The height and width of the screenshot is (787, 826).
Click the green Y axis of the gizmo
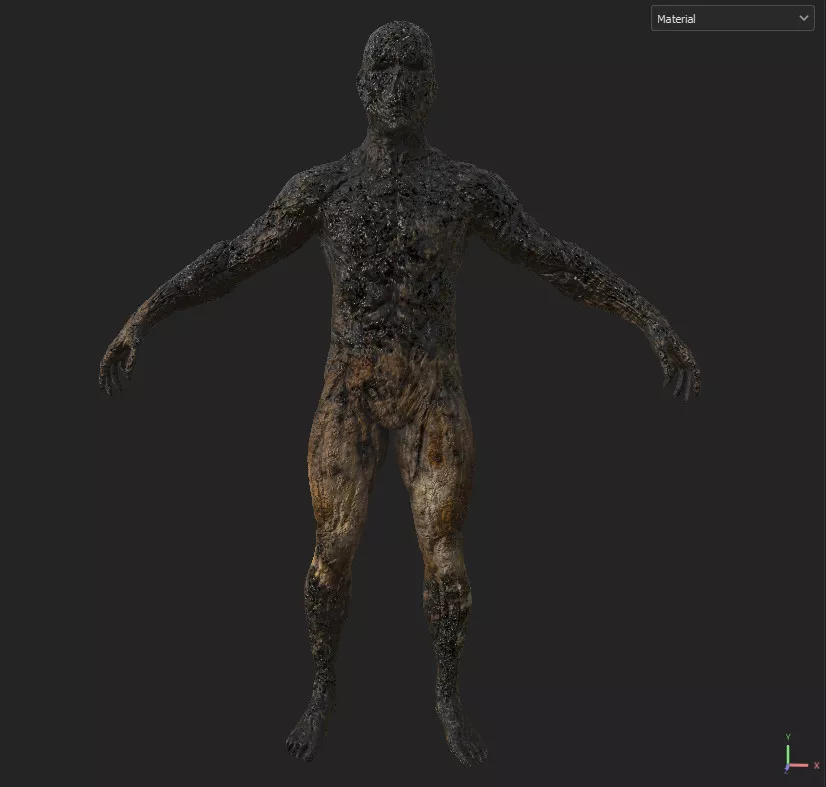pos(789,755)
